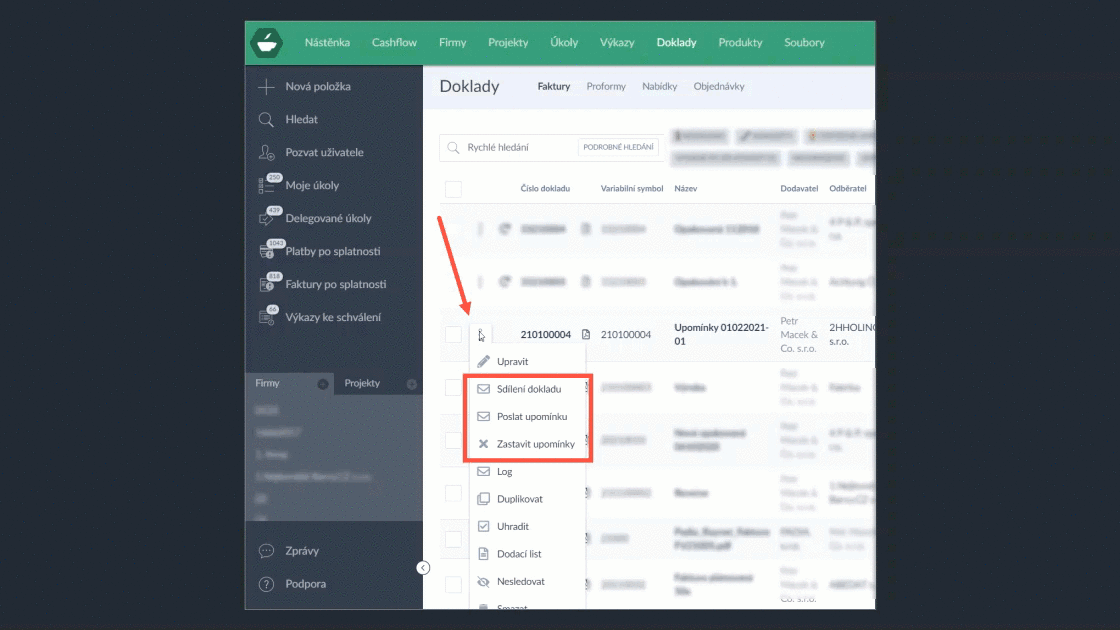Open the three-dot menu of row 210100004
1120x630 pixels.
point(480,334)
